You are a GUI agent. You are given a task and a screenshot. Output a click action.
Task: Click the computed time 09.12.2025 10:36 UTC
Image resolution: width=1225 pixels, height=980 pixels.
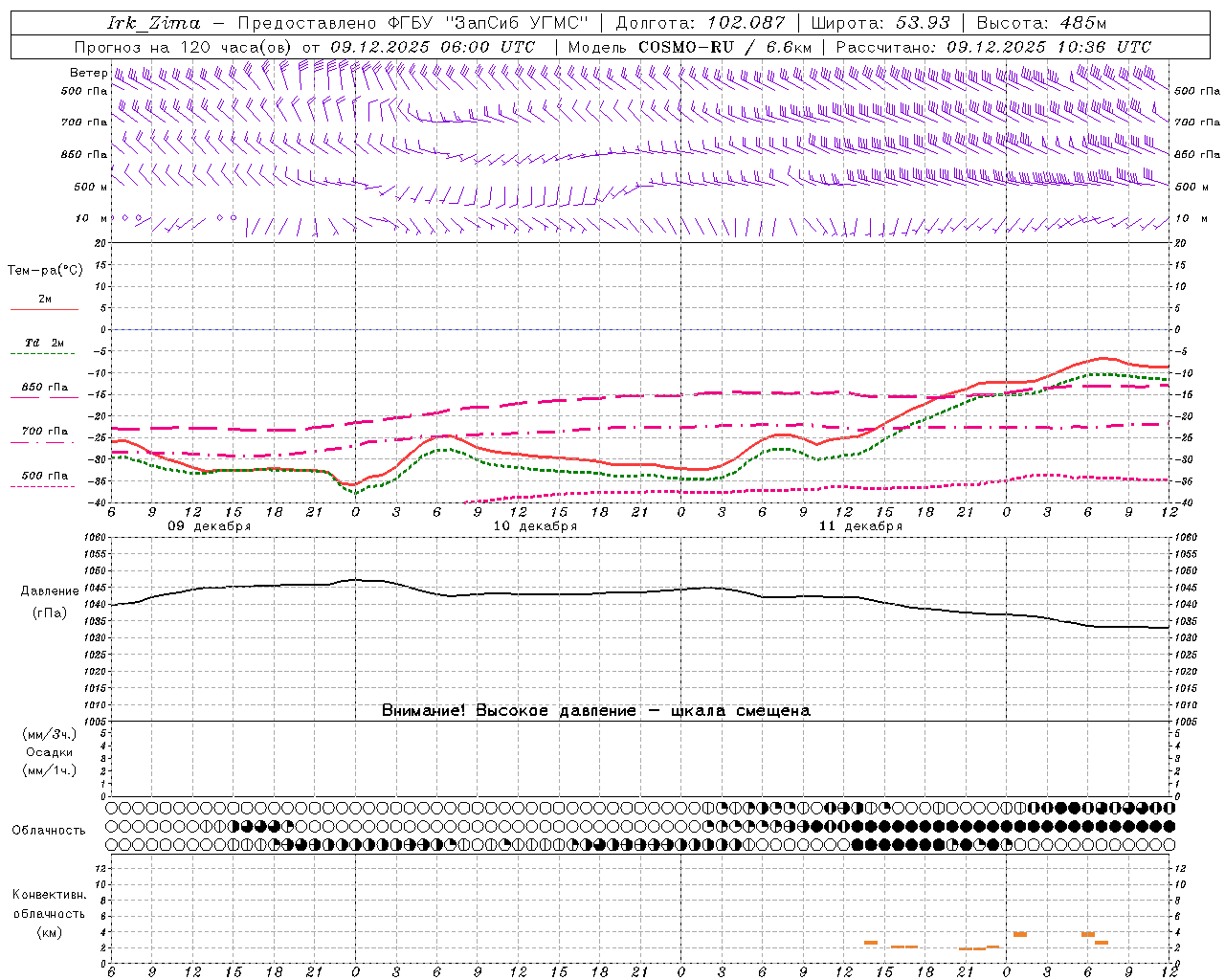click(x=1049, y=47)
